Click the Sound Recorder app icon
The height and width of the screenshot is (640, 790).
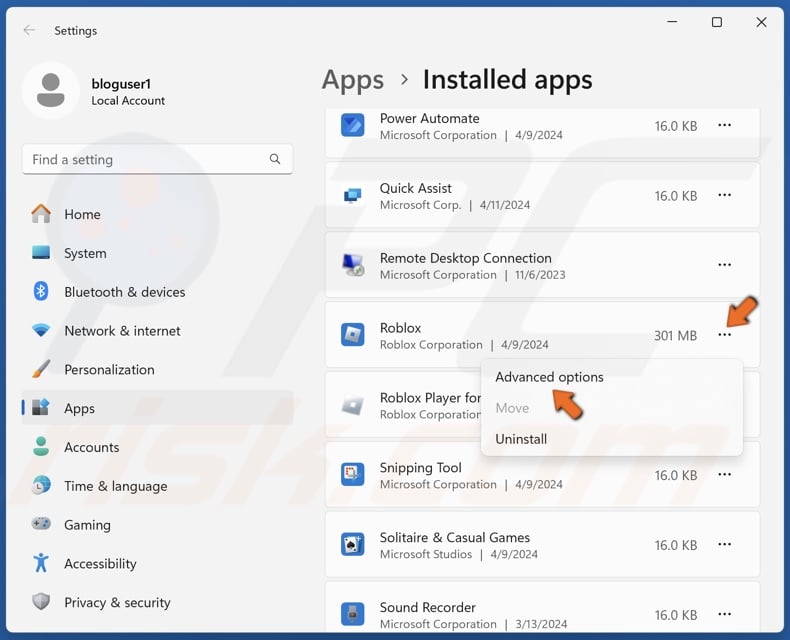pos(352,614)
